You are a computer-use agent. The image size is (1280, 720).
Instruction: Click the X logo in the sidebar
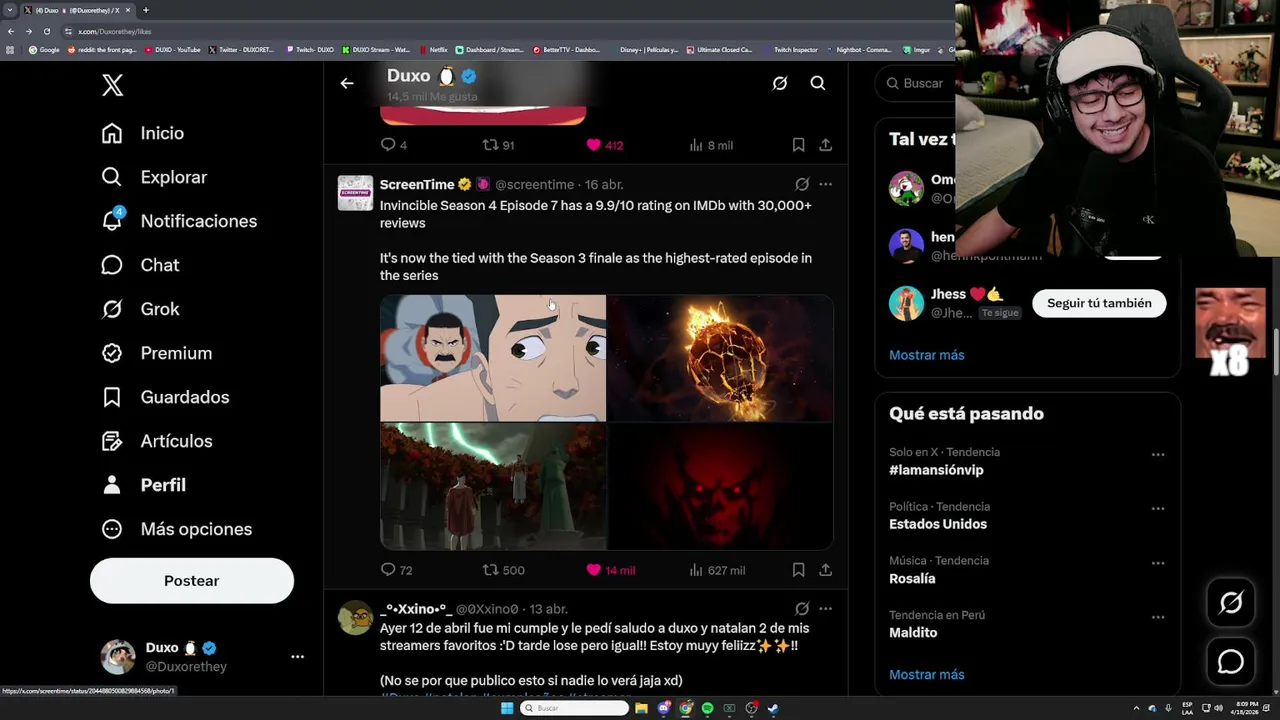[x=112, y=85]
